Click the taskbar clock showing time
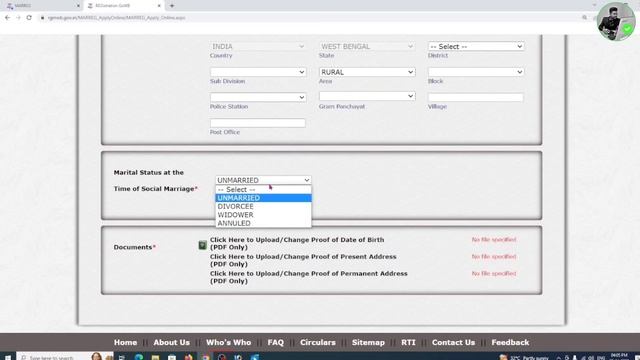This screenshot has width=640, height=360. (619, 357)
